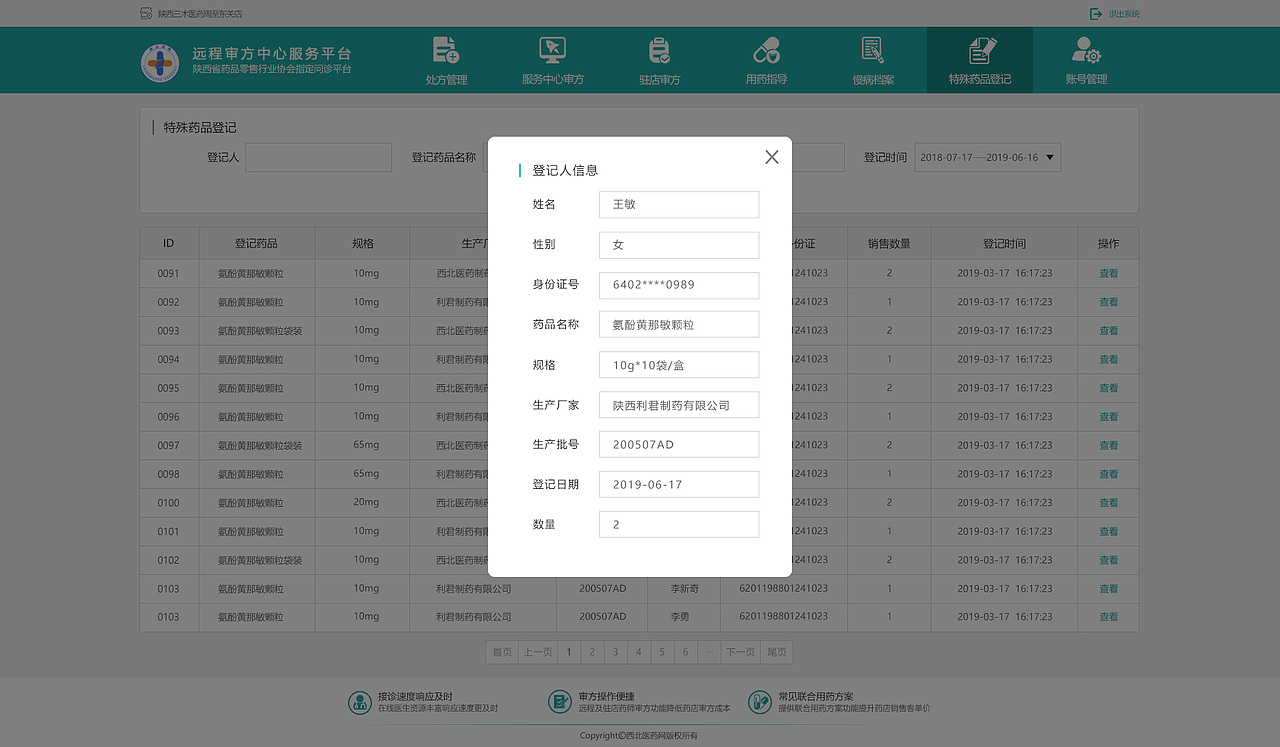This screenshot has width=1280, height=747.
Task: Click the 姓名 field showing 王敏
Action: pos(679,204)
